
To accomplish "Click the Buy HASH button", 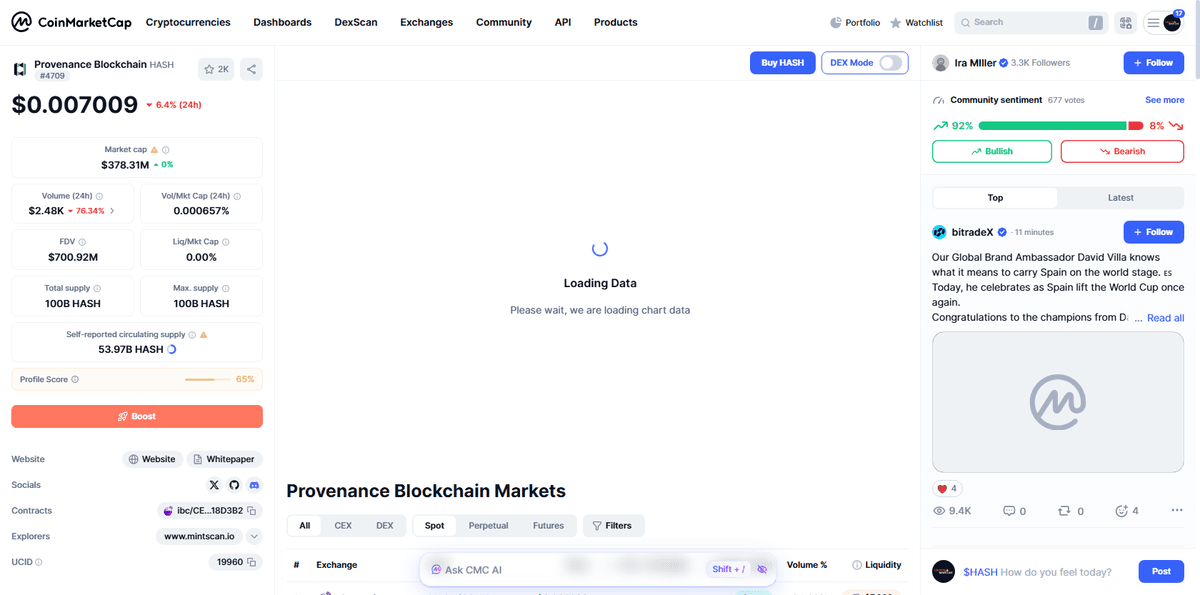I will tap(783, 63).
